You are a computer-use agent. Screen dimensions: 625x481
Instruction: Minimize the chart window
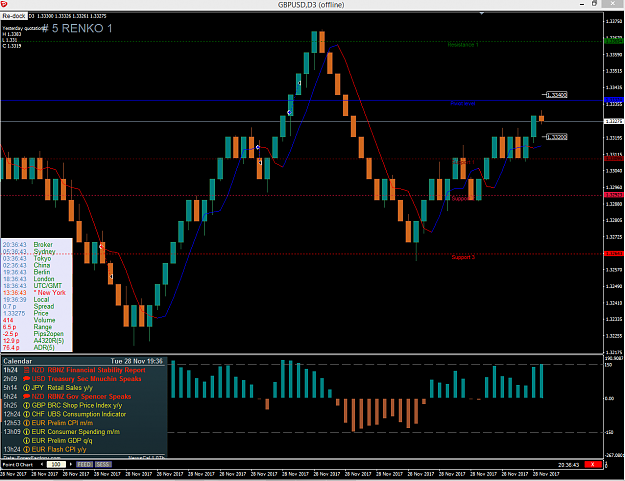582,4
